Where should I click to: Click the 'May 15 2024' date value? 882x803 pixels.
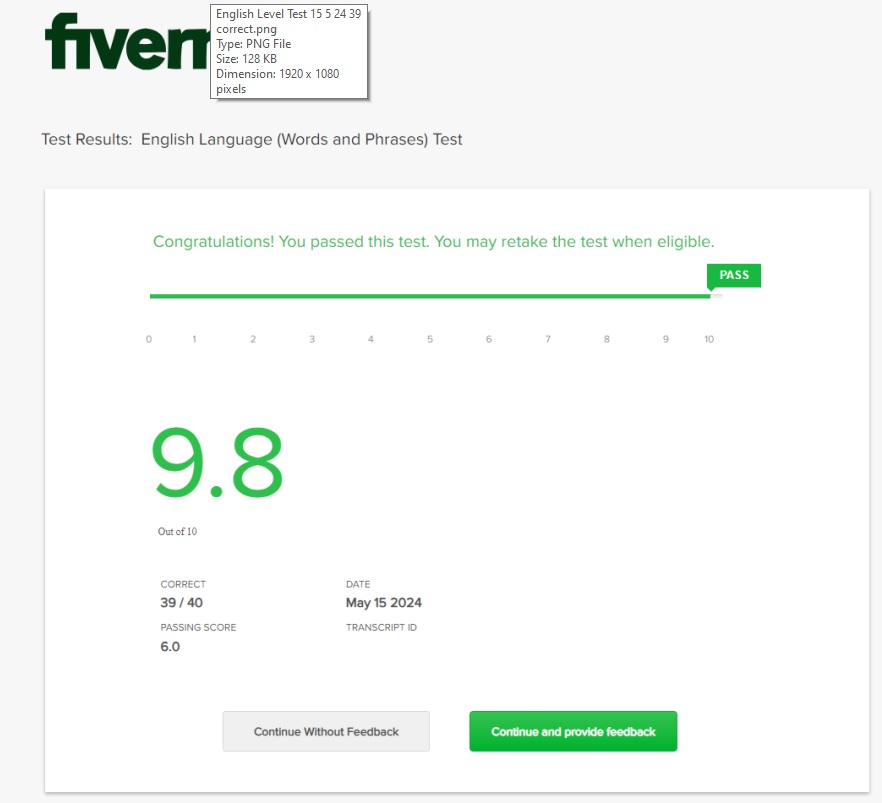tap(384, 602)
